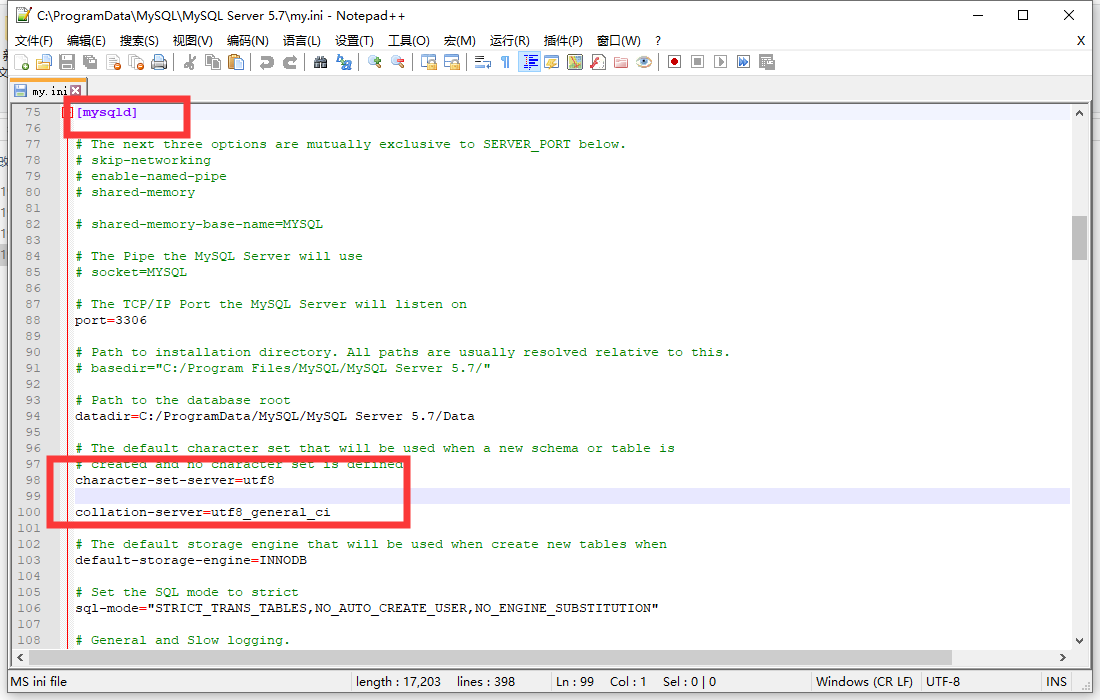Open the 编码(N) menu
1100x700 pixels.
pos(248,41)
